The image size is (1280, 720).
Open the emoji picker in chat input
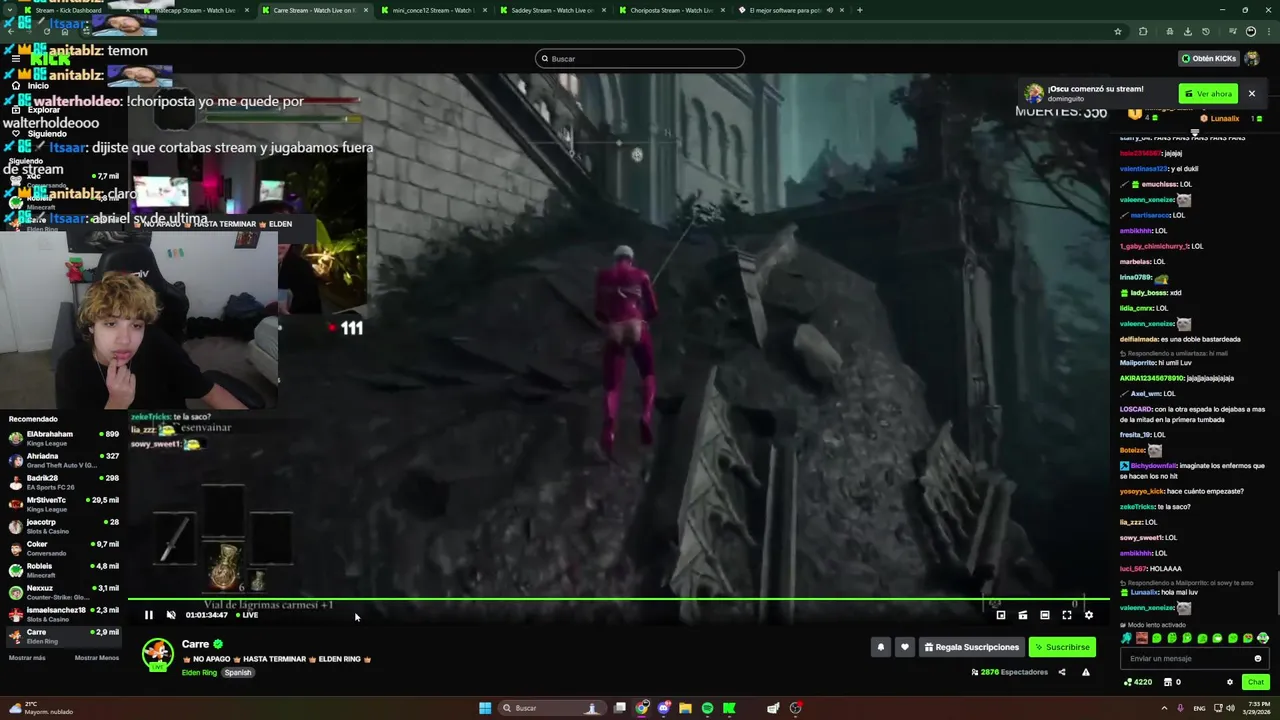pyautogui.click(x=1258, y=658)
